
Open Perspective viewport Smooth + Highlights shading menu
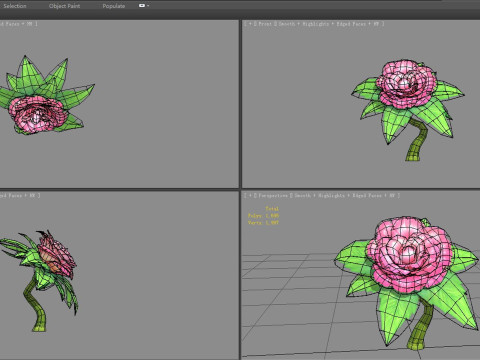[319, 196]
